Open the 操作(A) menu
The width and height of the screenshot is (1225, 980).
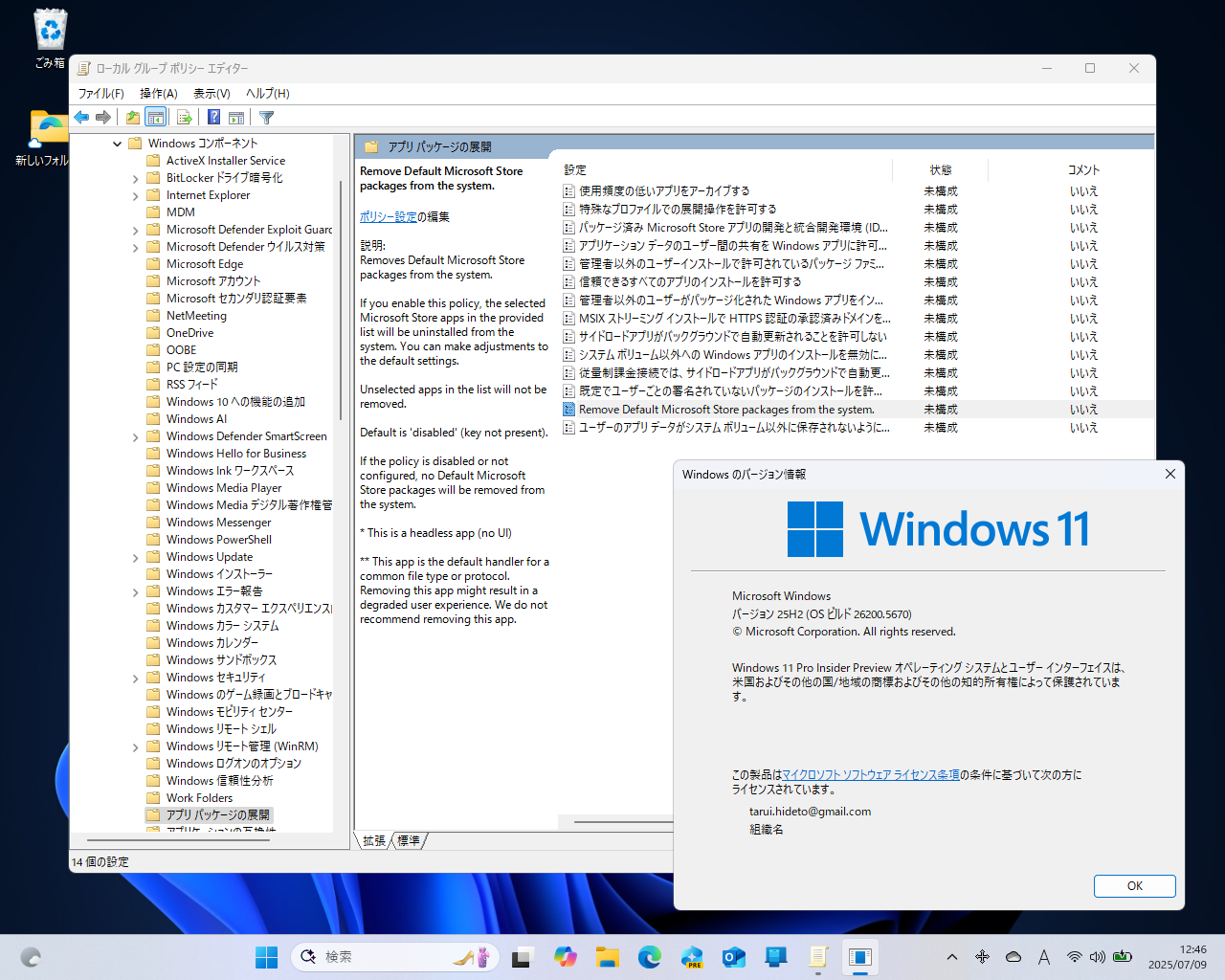159,93
